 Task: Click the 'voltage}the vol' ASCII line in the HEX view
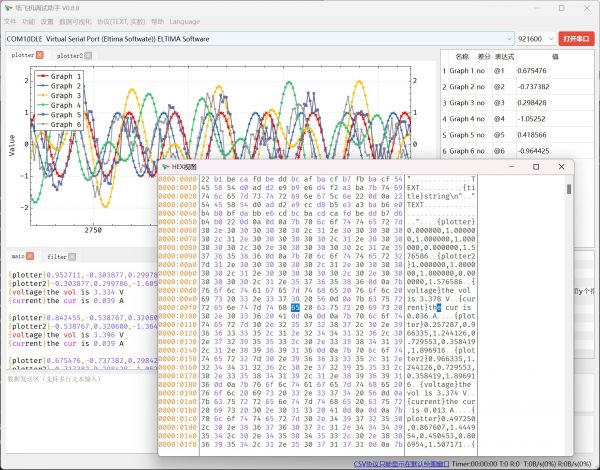click(x=441, y=290)
